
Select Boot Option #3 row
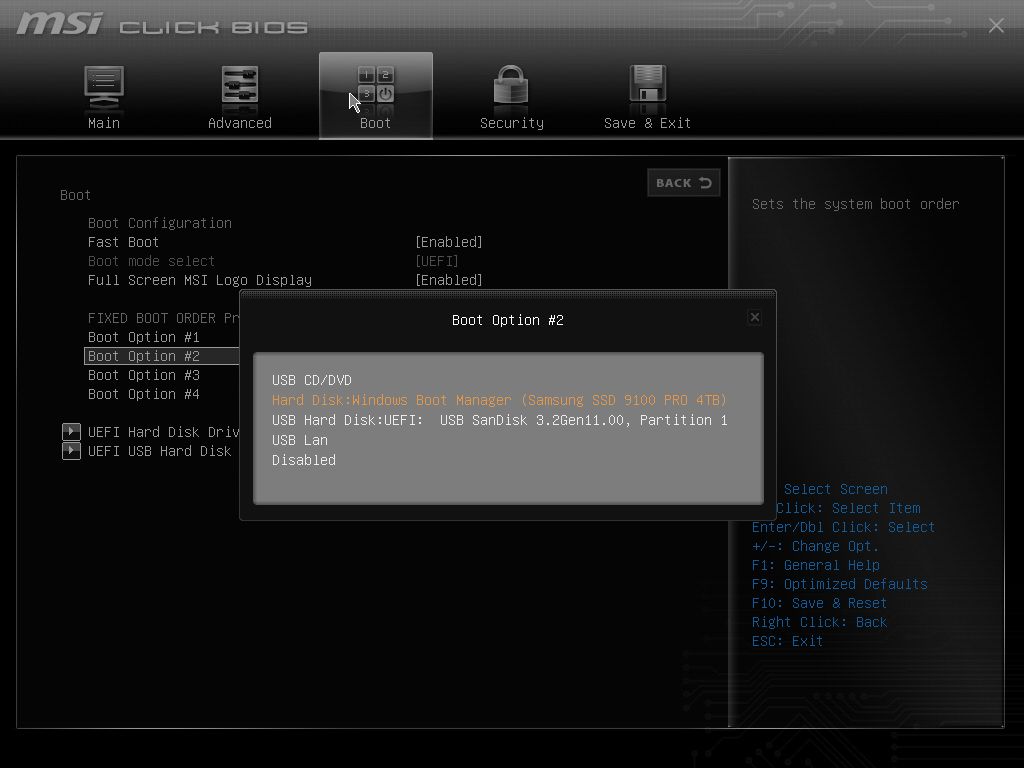[144, 375]
